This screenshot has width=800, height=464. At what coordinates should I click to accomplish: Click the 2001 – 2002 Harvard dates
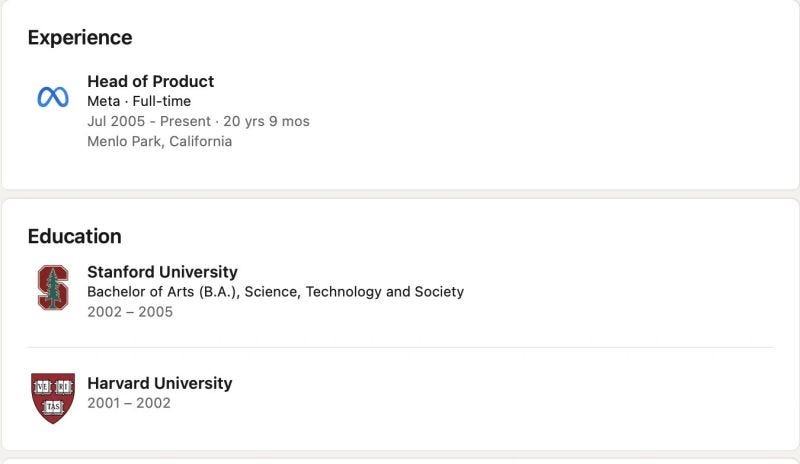[x=129, y=403]
